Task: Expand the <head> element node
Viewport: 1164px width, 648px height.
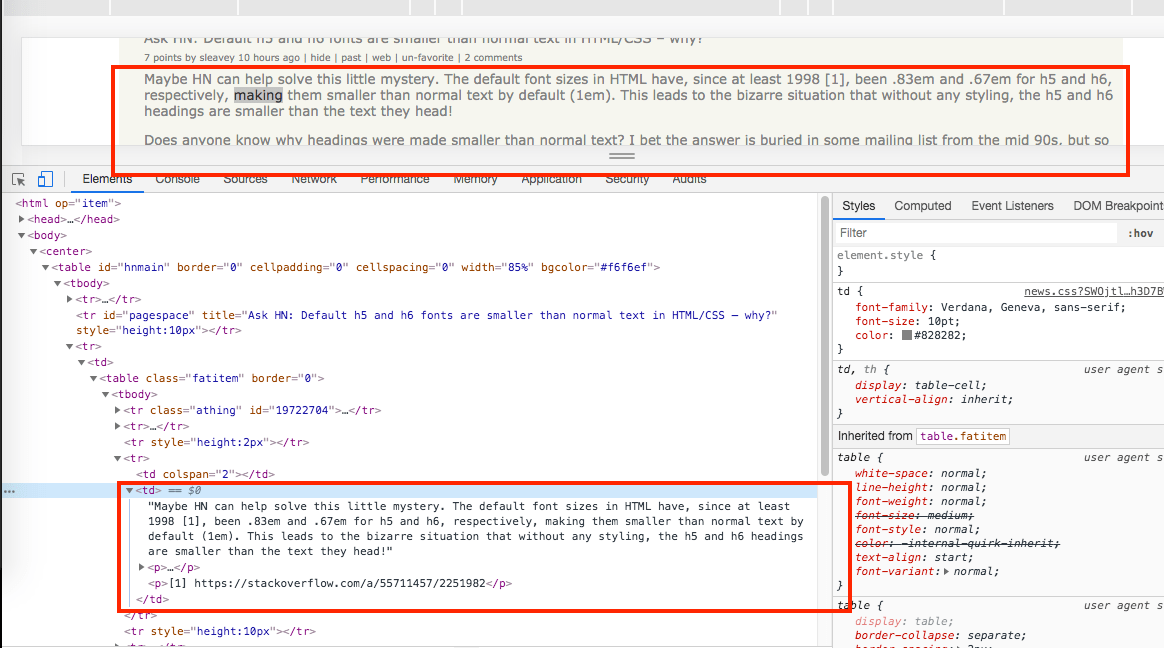Action: pos(23,219)
